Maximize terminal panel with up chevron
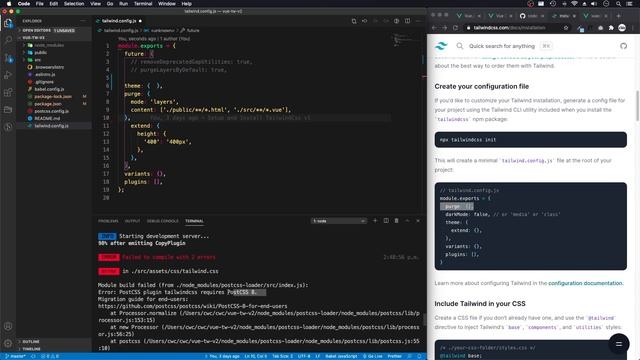640x360 pixels. tap(407, 221)
